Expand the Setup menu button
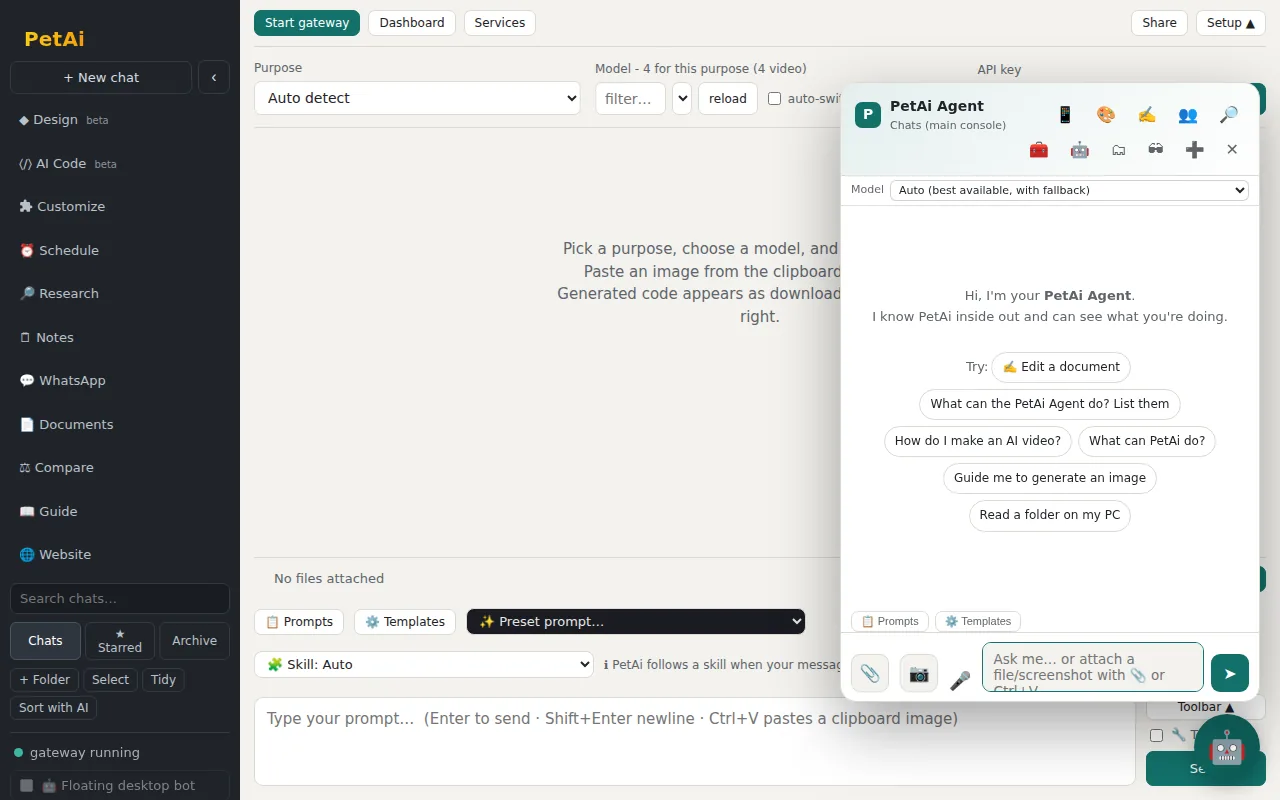 tap(1230, 23)
